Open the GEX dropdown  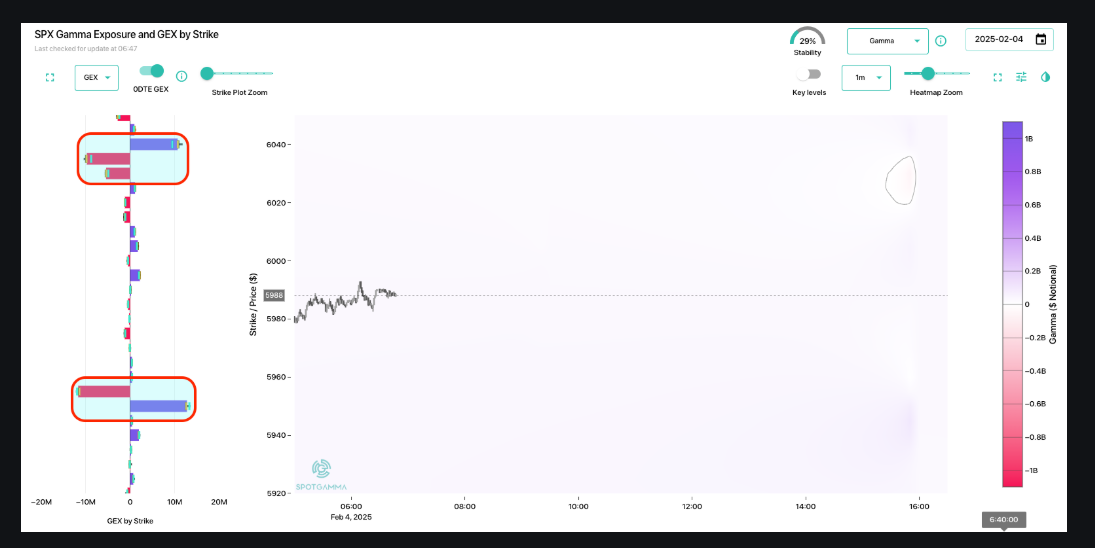pyautogui.click(x=96, y=77)
